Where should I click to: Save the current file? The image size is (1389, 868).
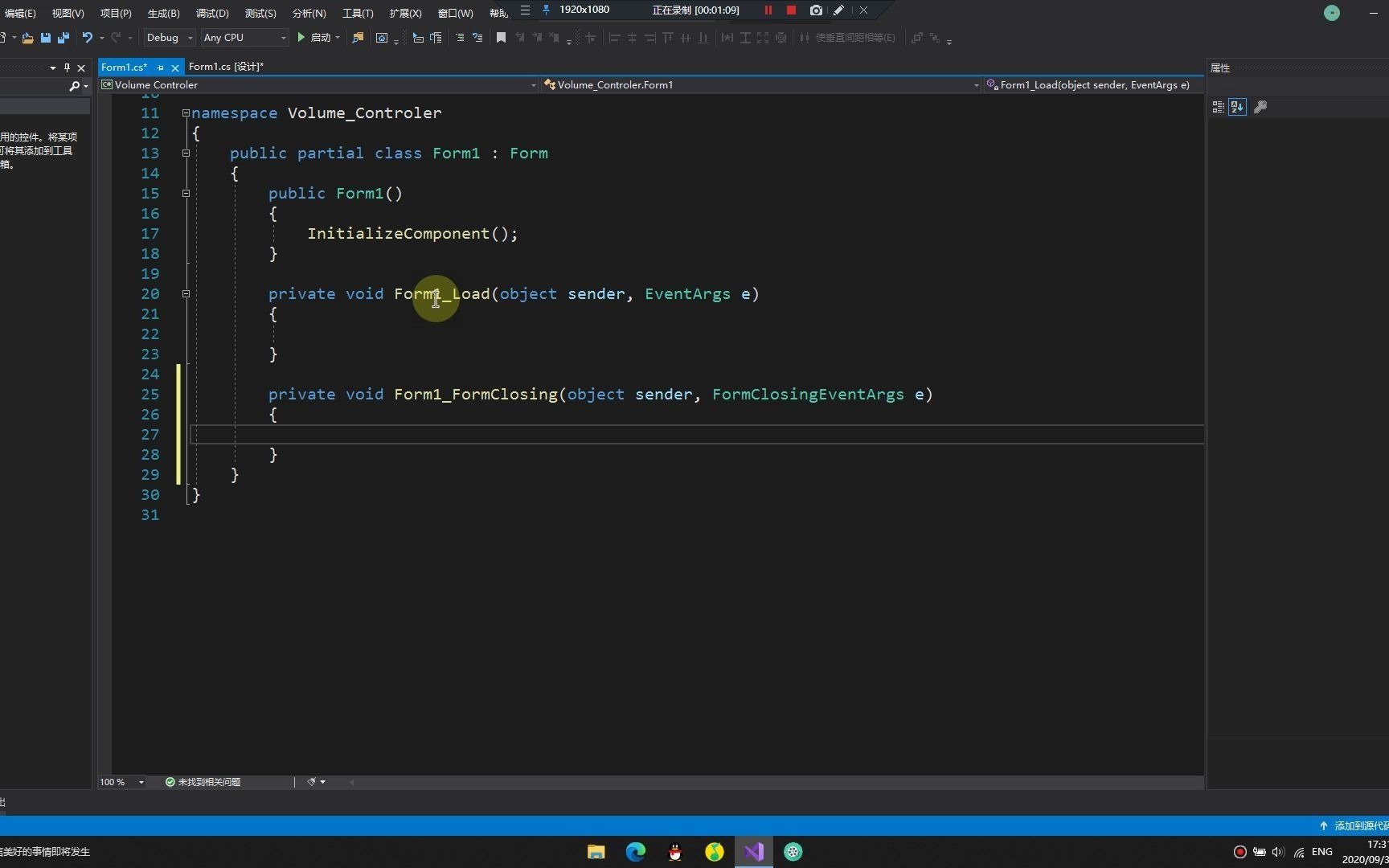pos(46,38)
